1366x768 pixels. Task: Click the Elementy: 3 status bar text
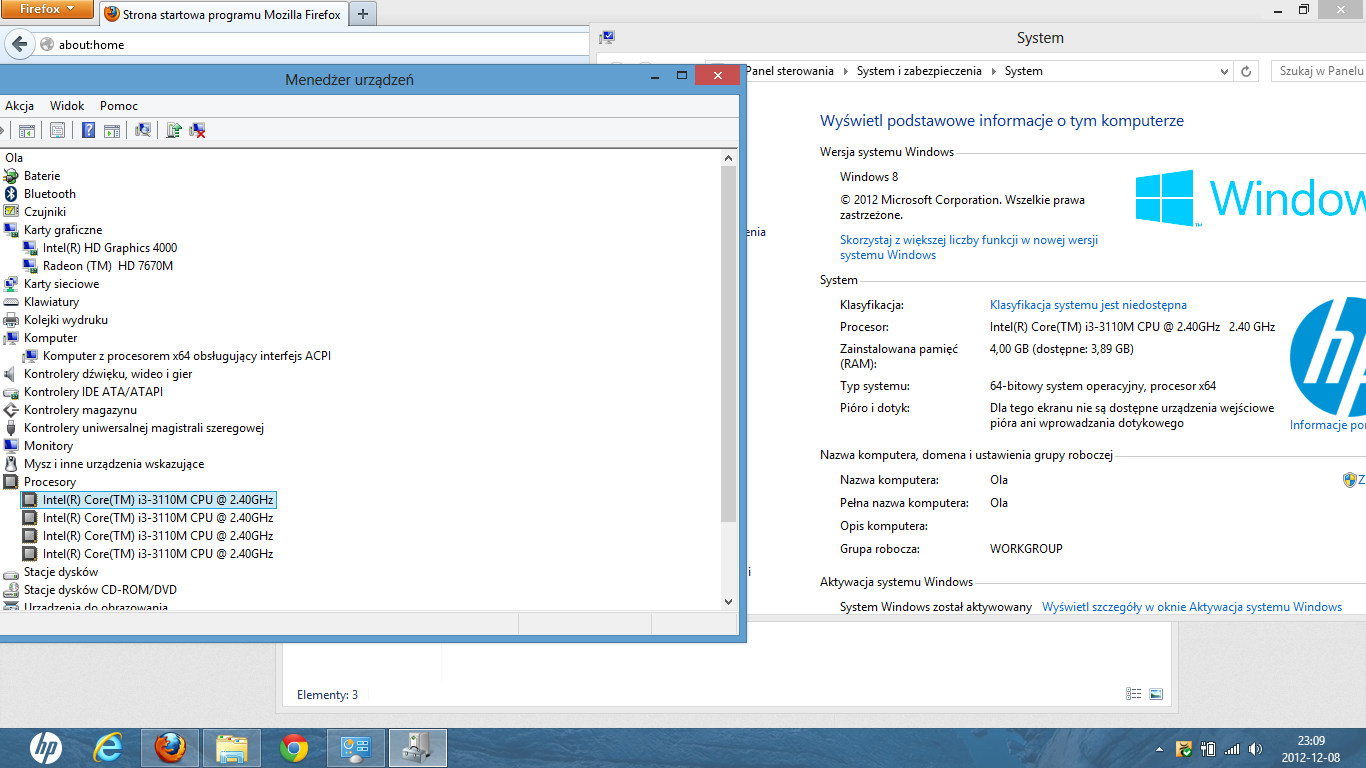click(327, 695)
